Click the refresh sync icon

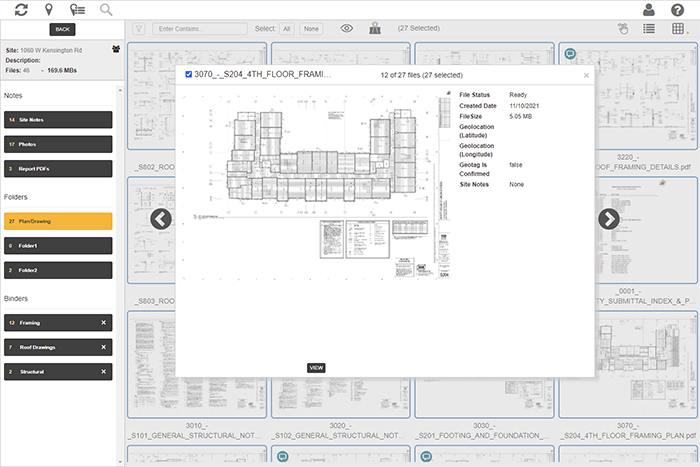click(21, 9)
